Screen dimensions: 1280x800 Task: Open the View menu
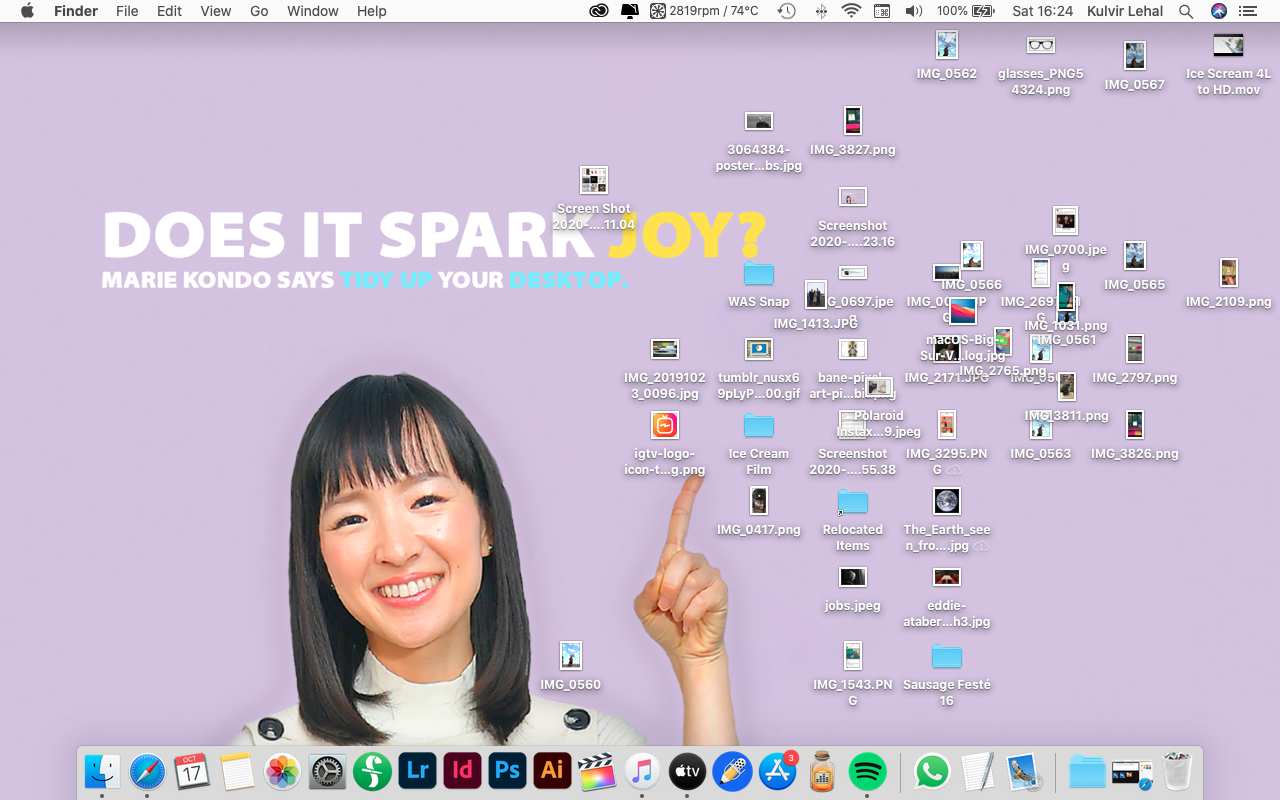[216, 11]
